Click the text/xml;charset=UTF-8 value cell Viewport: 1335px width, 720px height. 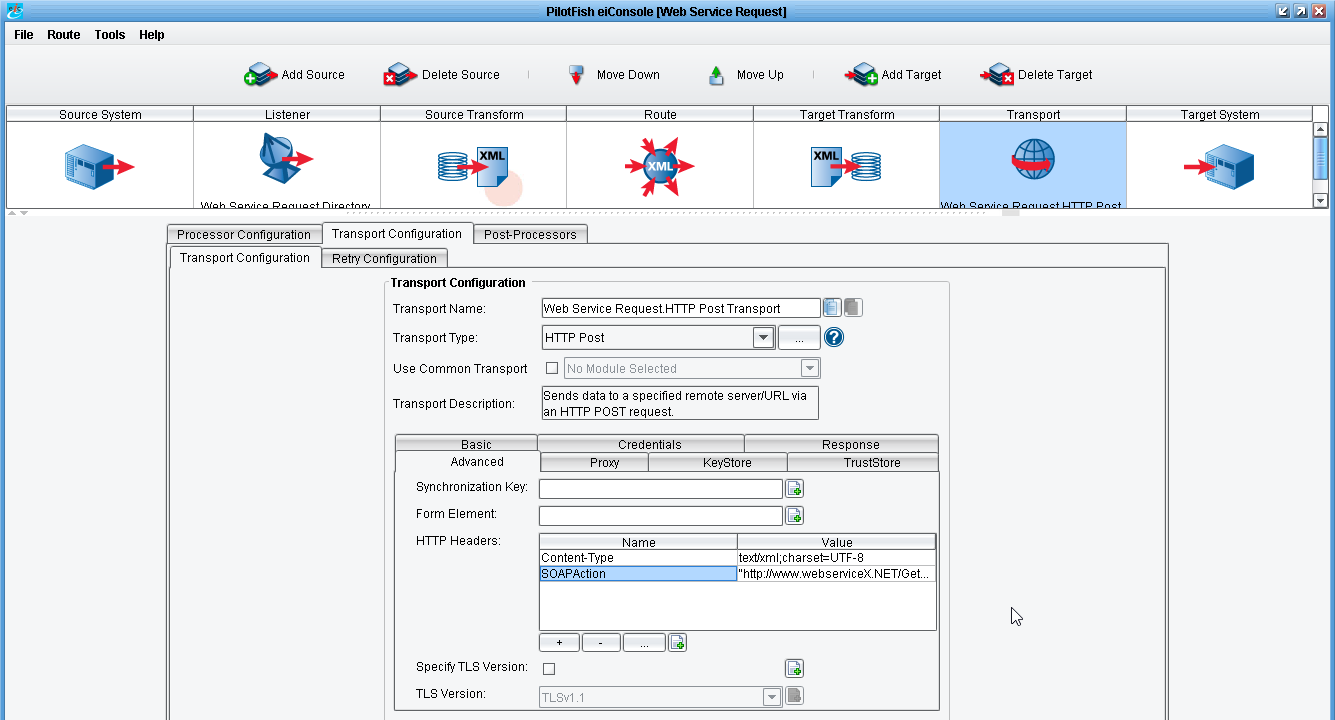coord(836,558)
